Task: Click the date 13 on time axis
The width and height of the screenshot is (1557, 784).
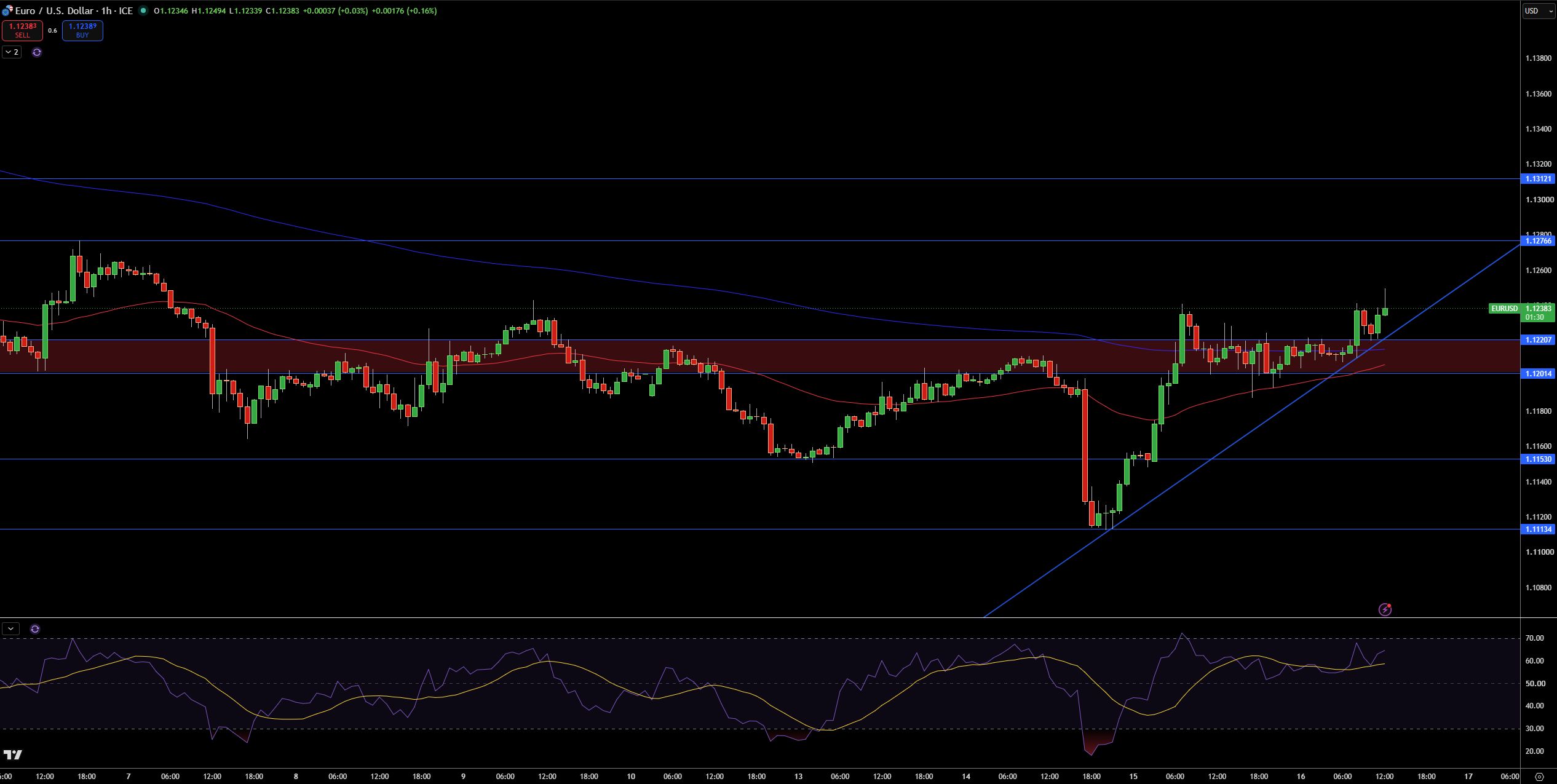Action: point(798,777)
